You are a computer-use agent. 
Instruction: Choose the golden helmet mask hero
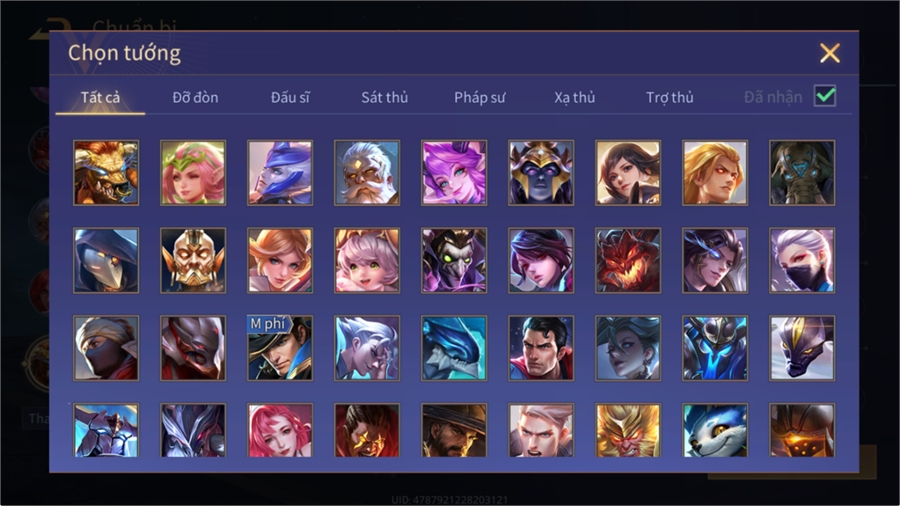click(x=193, y=260)
